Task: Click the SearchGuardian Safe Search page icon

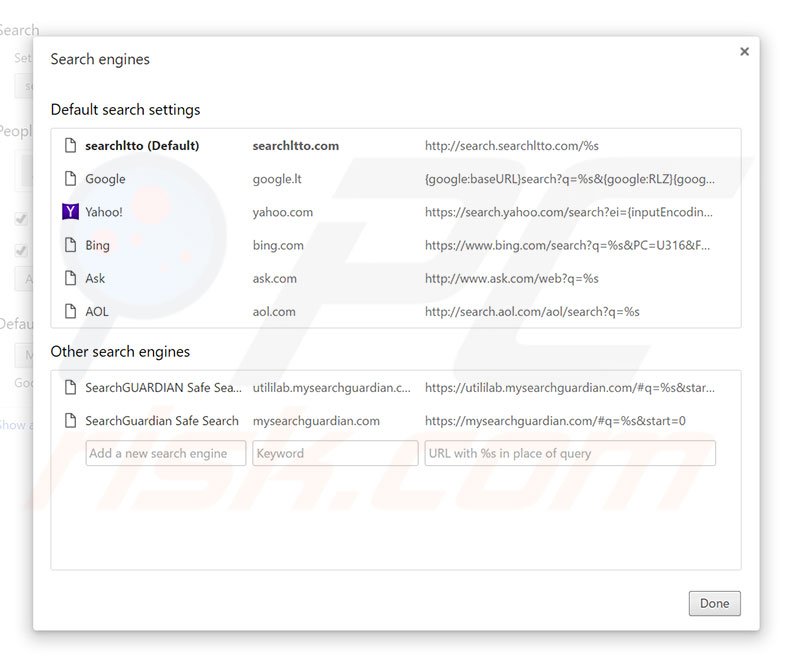Action: 71,421
